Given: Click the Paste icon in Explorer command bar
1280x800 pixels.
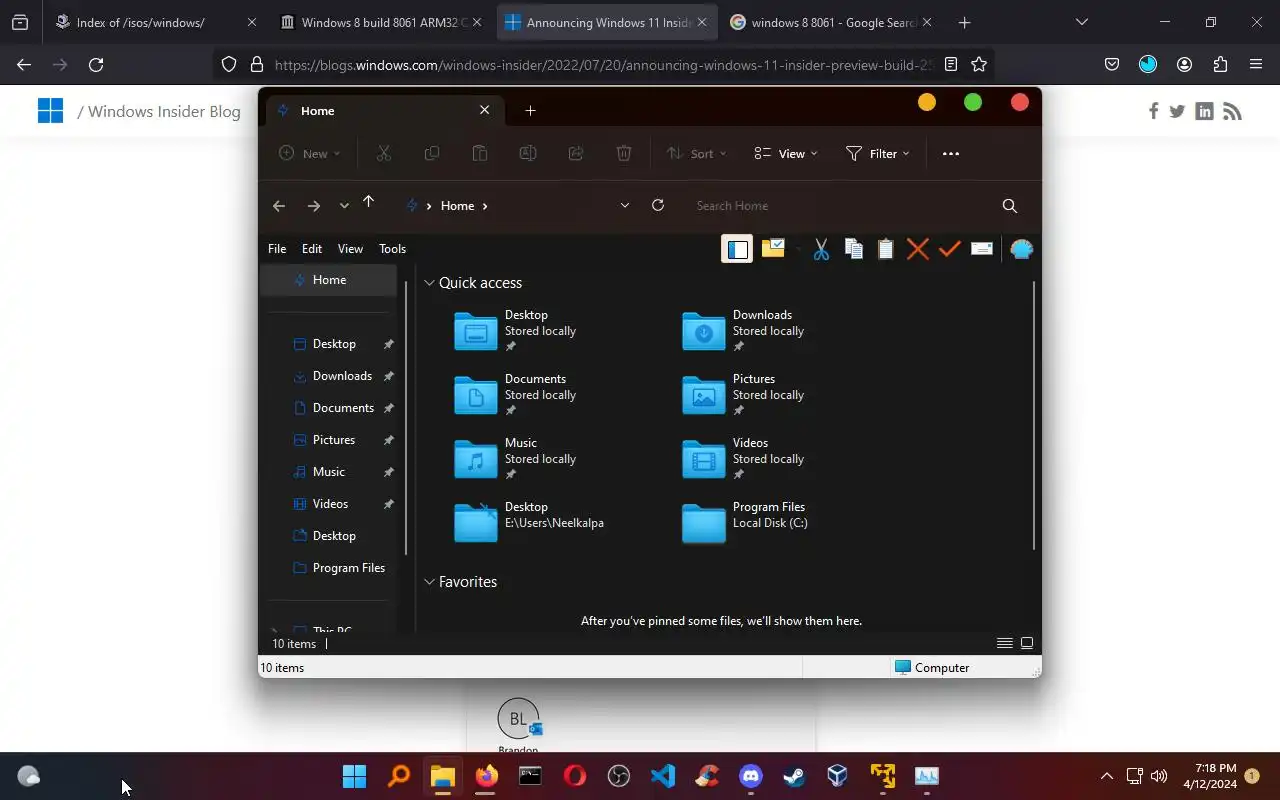Looking at the screenshot, I should 480,153.
